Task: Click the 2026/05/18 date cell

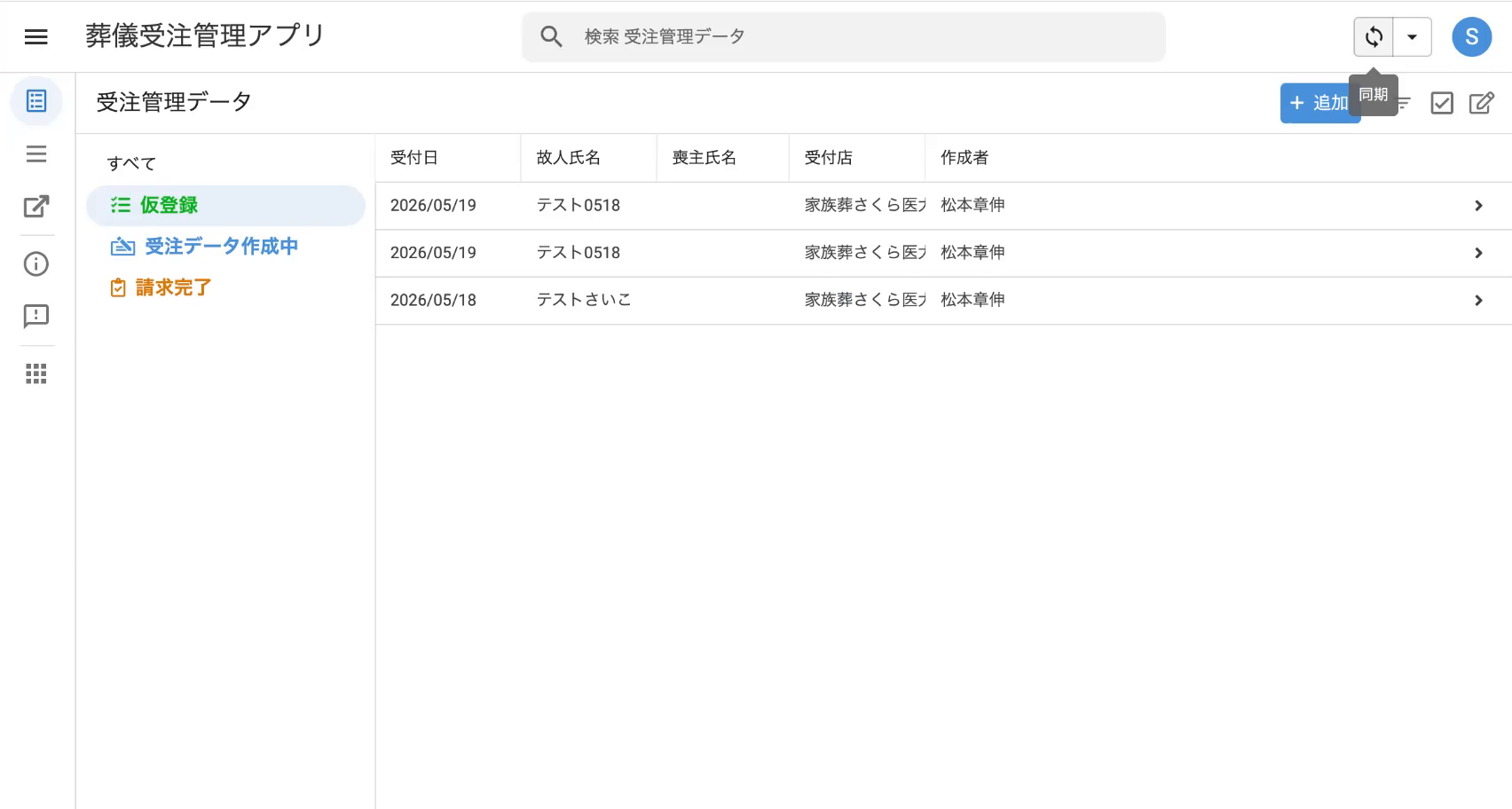Action: point(433,300)
